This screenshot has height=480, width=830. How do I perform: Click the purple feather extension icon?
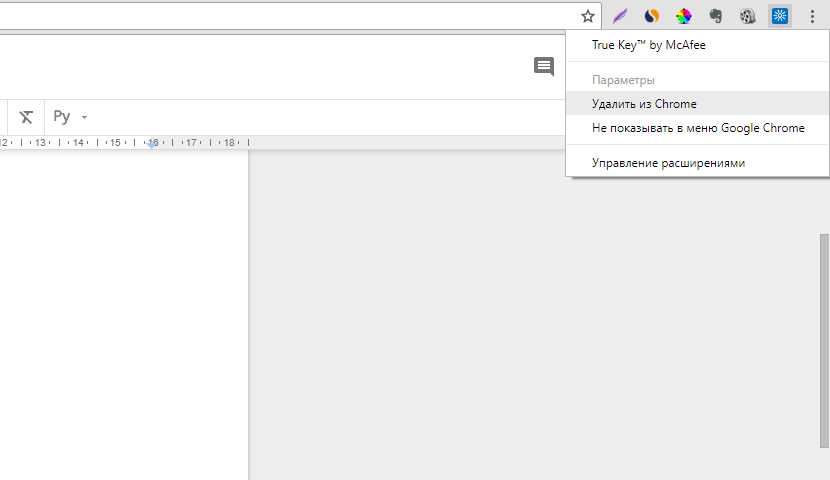[x=620, y=16]
